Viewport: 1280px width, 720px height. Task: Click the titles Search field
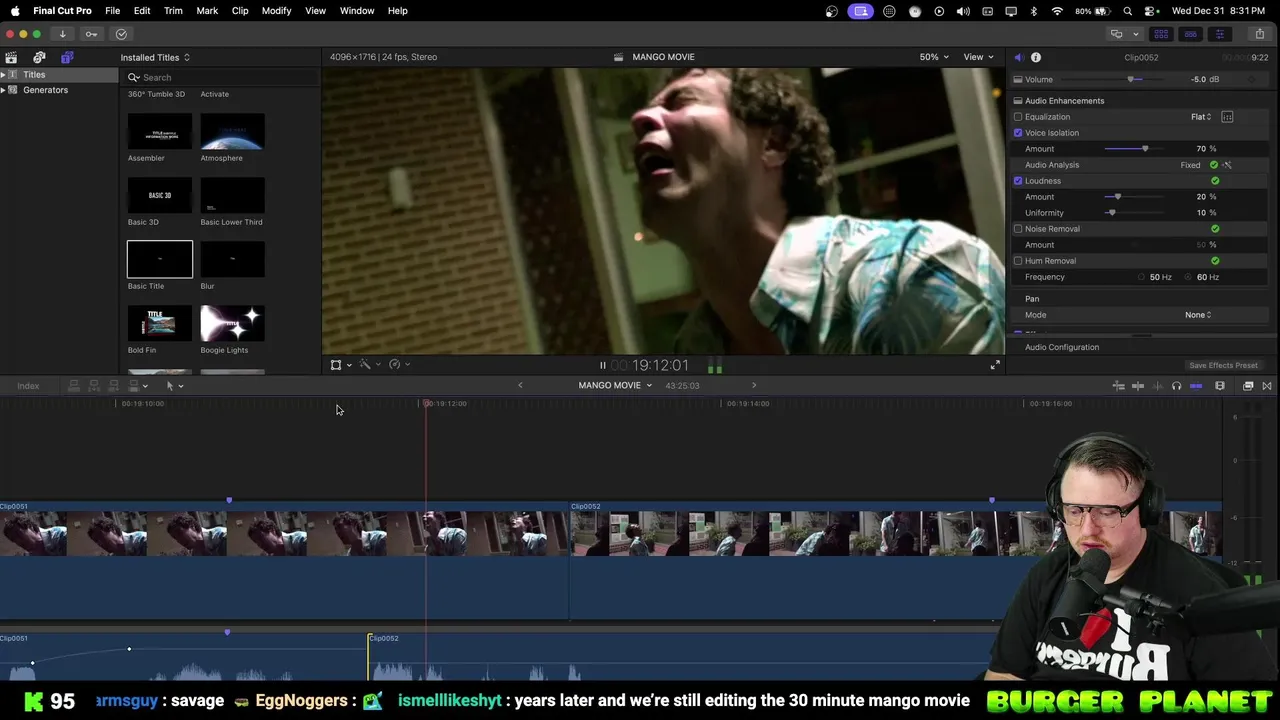tap(220, 77)
